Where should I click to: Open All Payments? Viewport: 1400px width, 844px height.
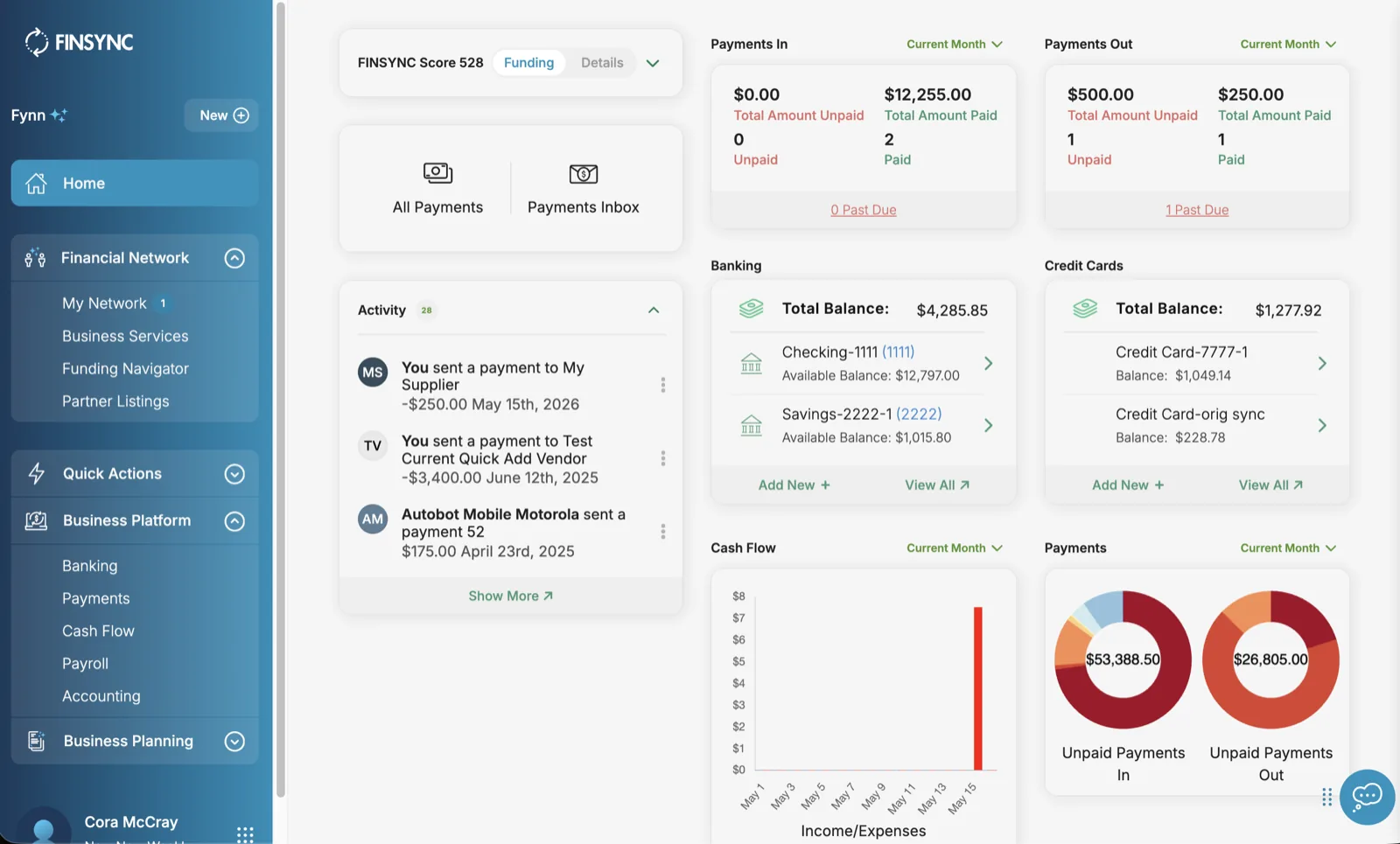[437, 188]
